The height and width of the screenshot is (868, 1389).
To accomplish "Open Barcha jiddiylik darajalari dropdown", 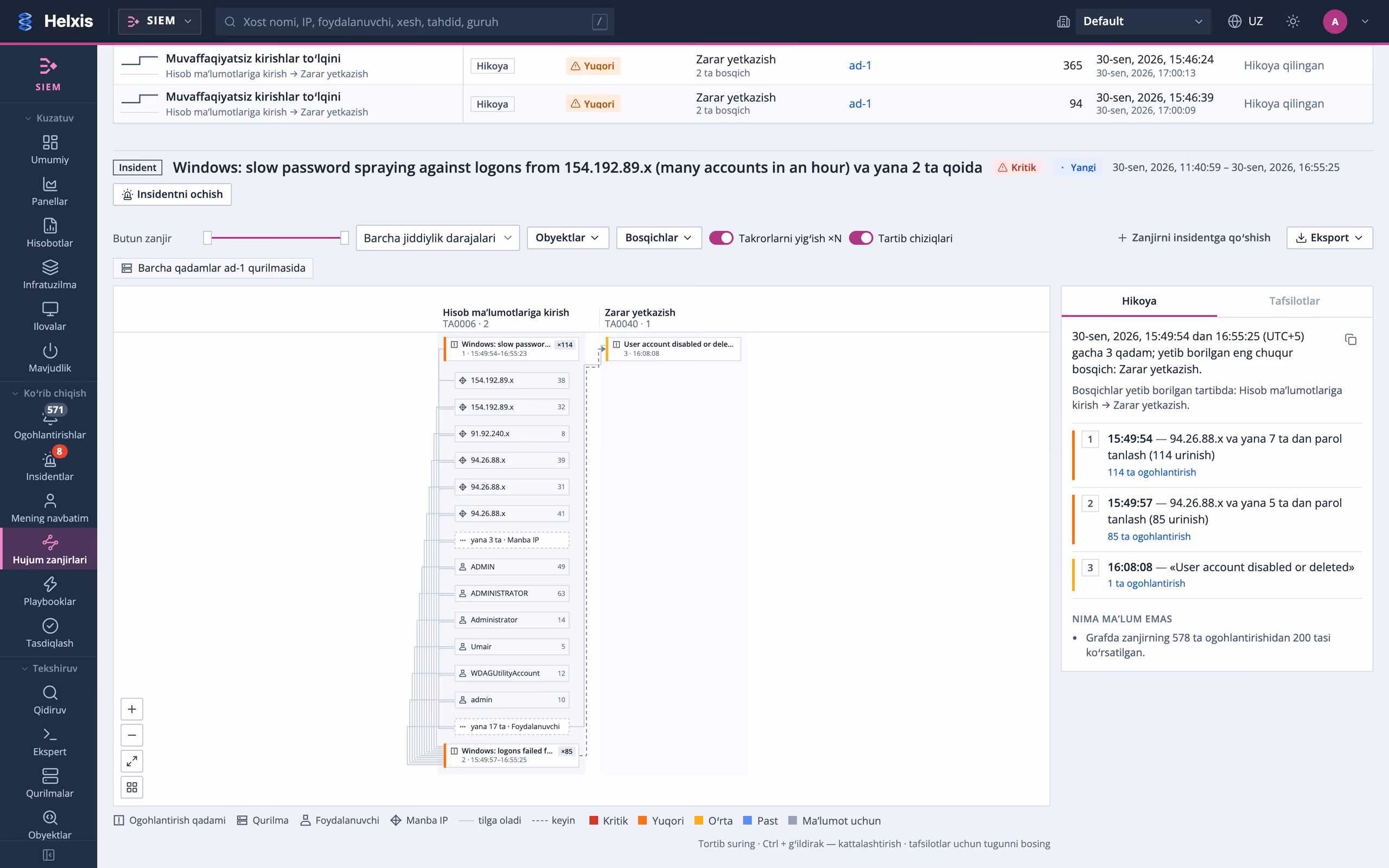I will pos(437,238).
